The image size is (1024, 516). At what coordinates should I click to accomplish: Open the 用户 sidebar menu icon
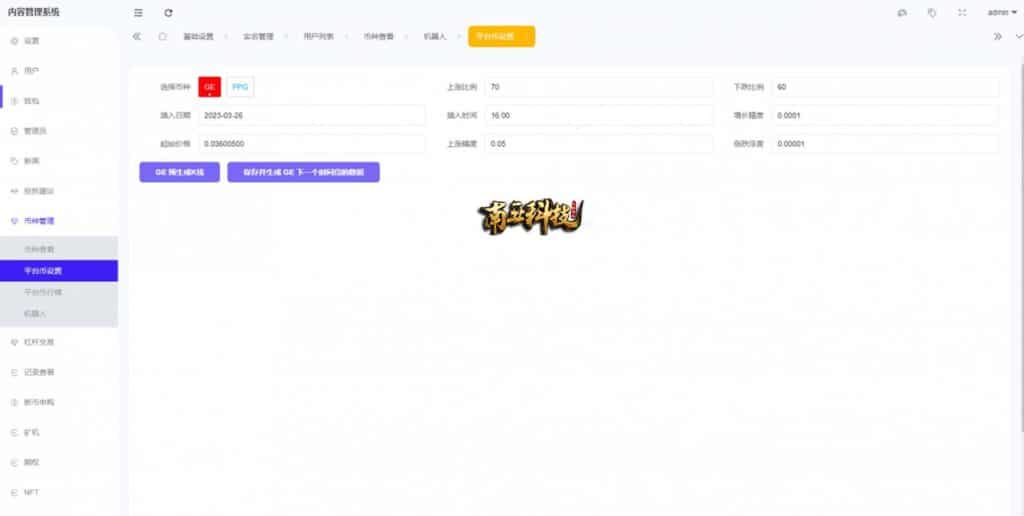coord(14,71)
